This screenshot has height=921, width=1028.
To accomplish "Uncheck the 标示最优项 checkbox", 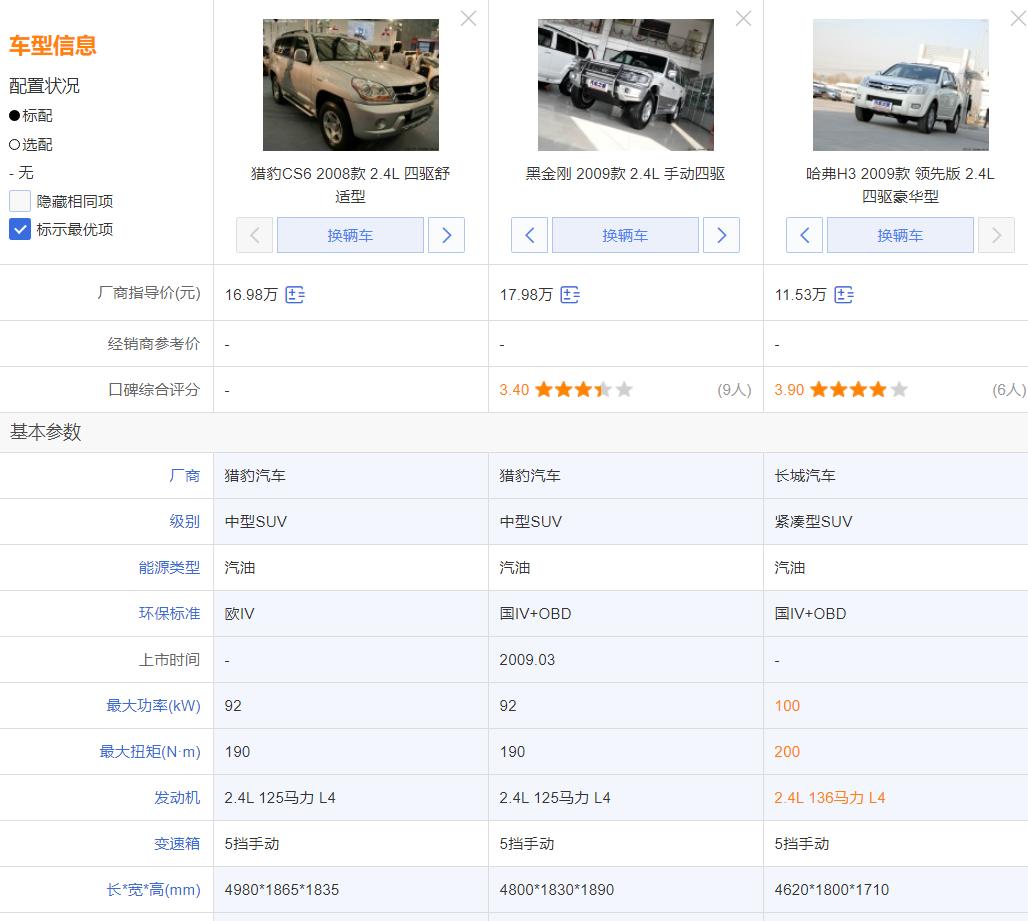I will (x=17, y=229).
